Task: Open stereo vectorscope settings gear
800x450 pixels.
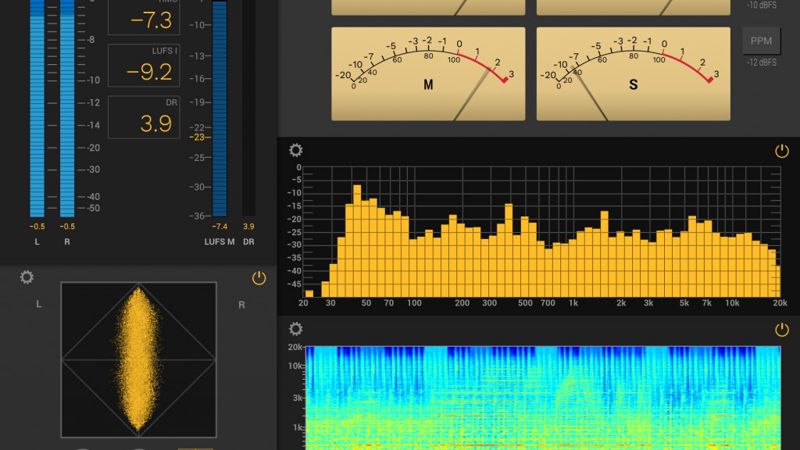Action: click(x=27, y=277)
